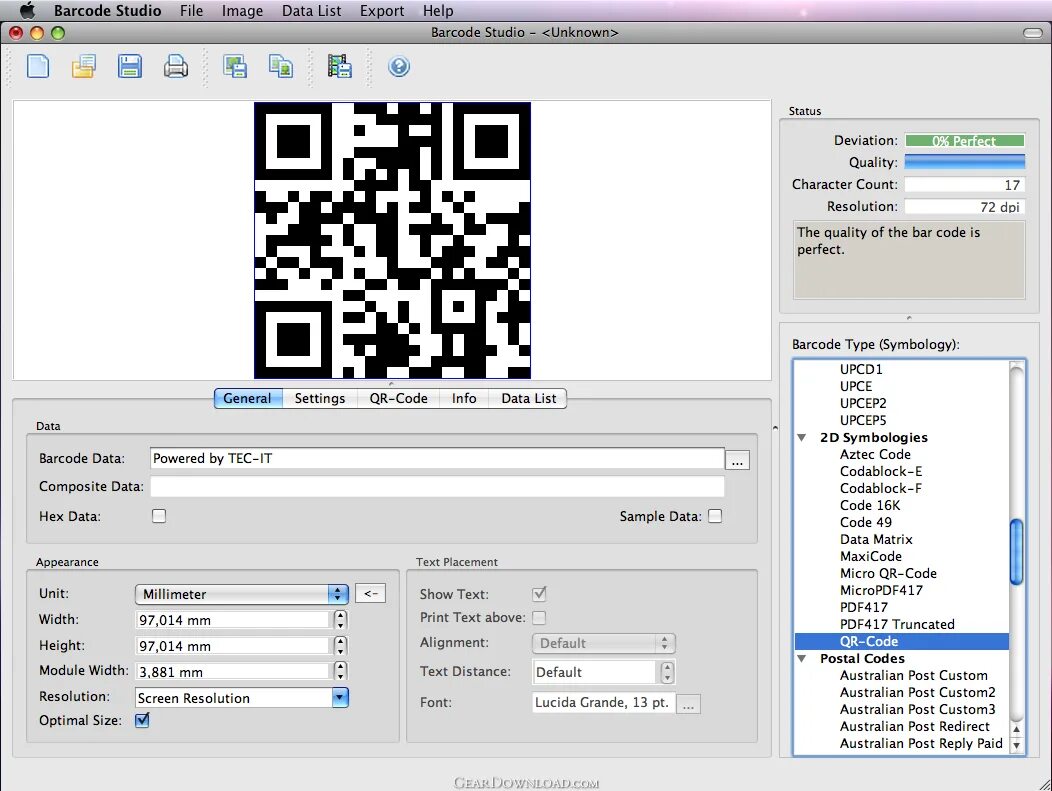Viewport: 1052px width, 791px height.
Task: Export a barcode image series
Action: tap(340, 65)
